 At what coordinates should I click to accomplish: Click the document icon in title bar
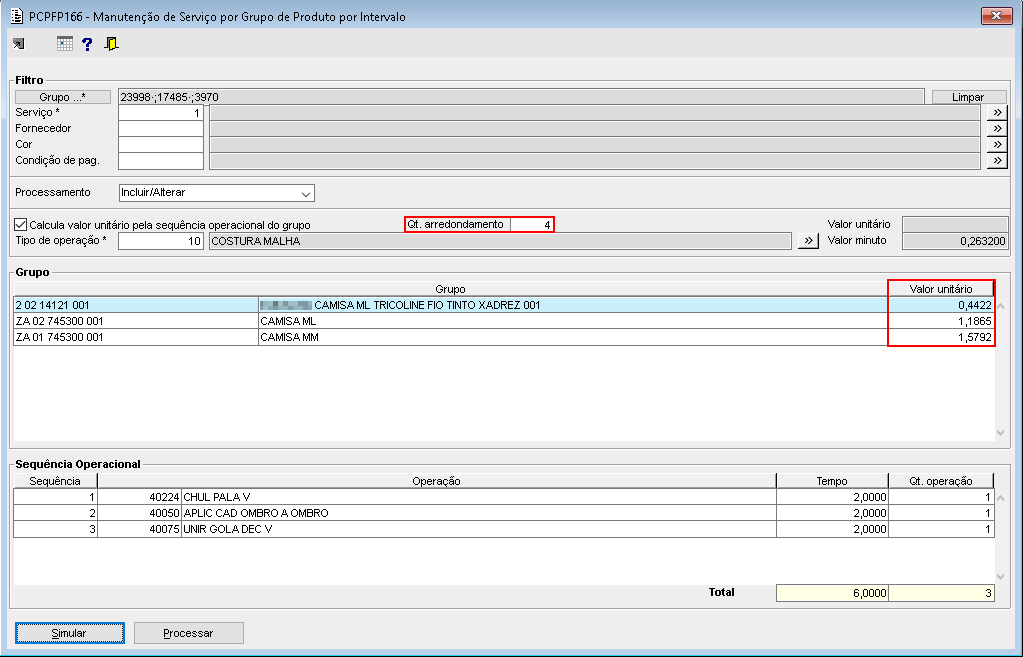pyautogui.click(x=17, y=16)
